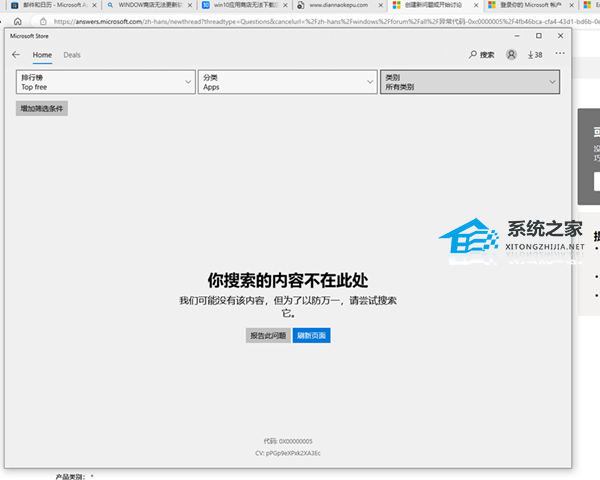Open the Store more options menu
This screenshot has width=600, height=480.
click(x=560, y=55)
